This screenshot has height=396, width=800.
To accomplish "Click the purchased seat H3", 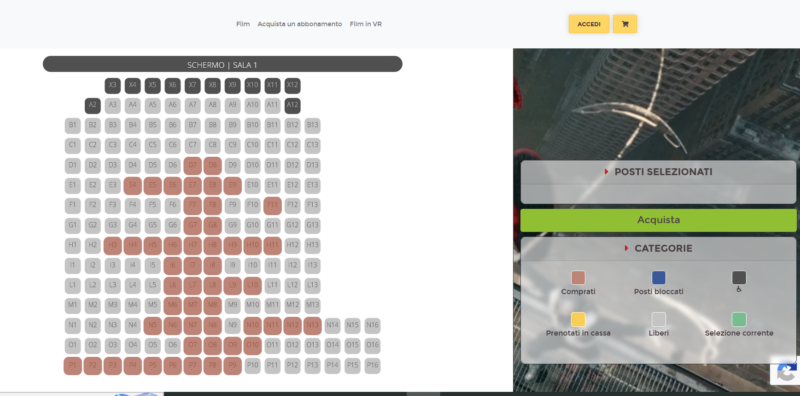I will (113, 245).
